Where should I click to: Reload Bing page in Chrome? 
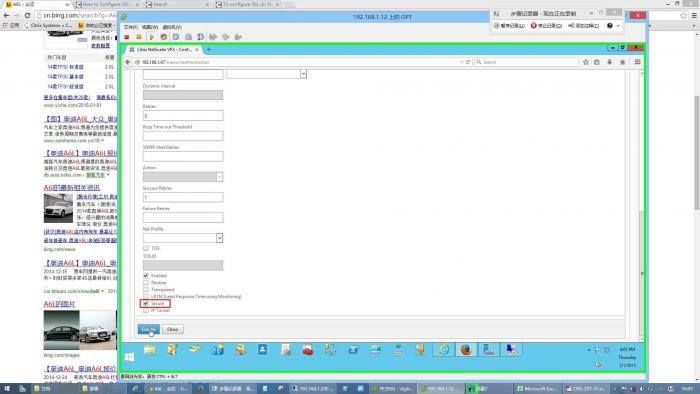(x=27, y=15)
